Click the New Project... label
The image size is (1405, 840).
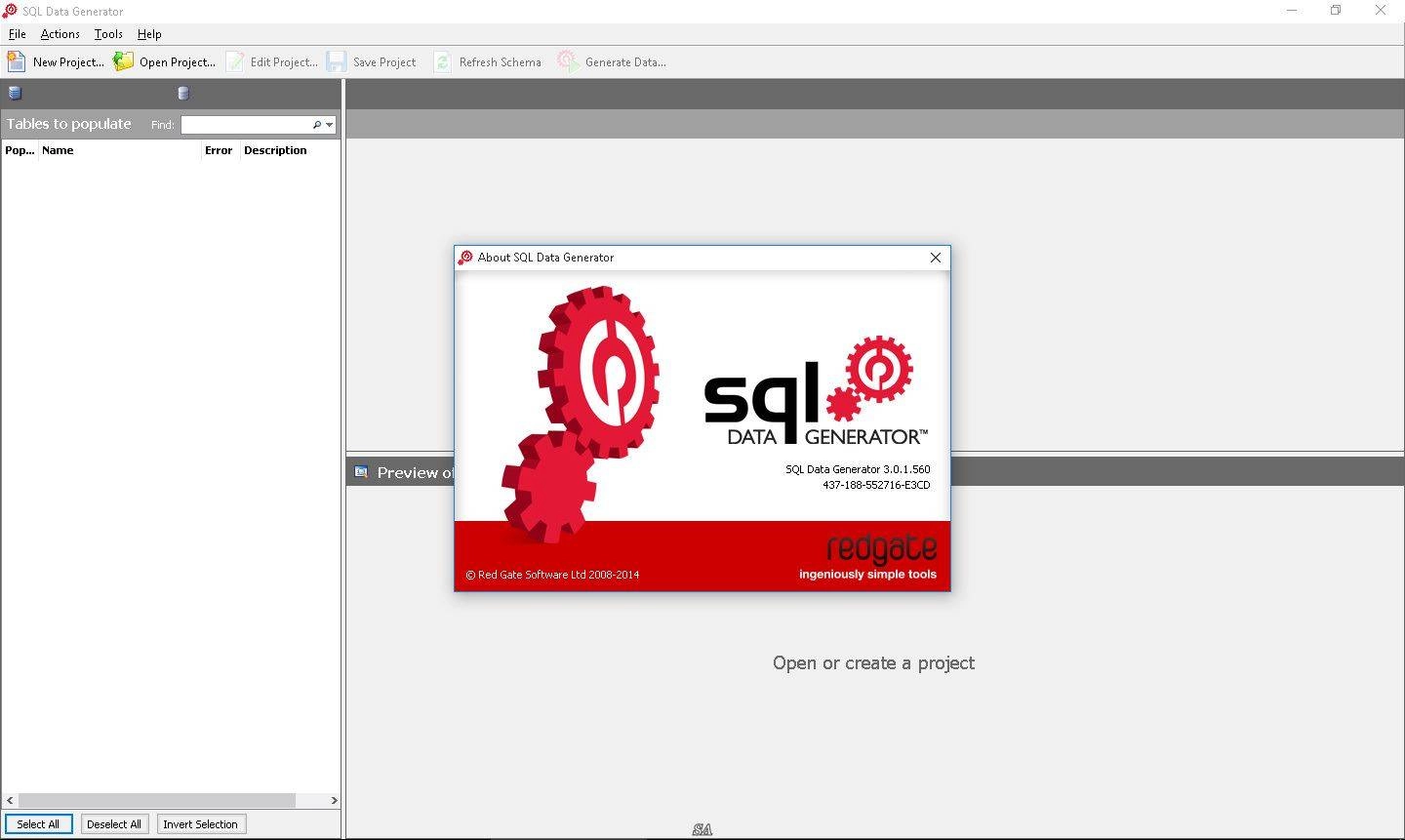pos(68,62)
